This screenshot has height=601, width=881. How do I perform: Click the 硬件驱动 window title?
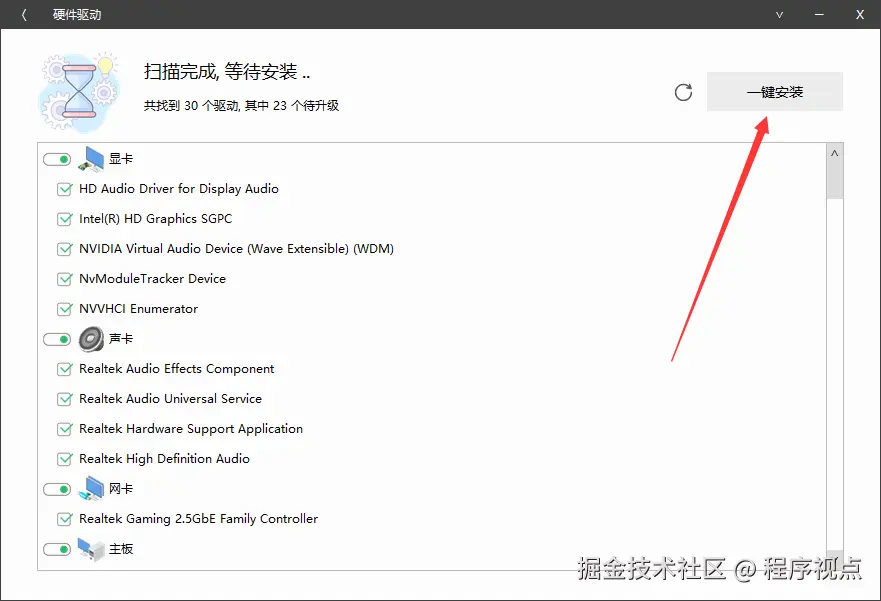[x=77, y=15]
